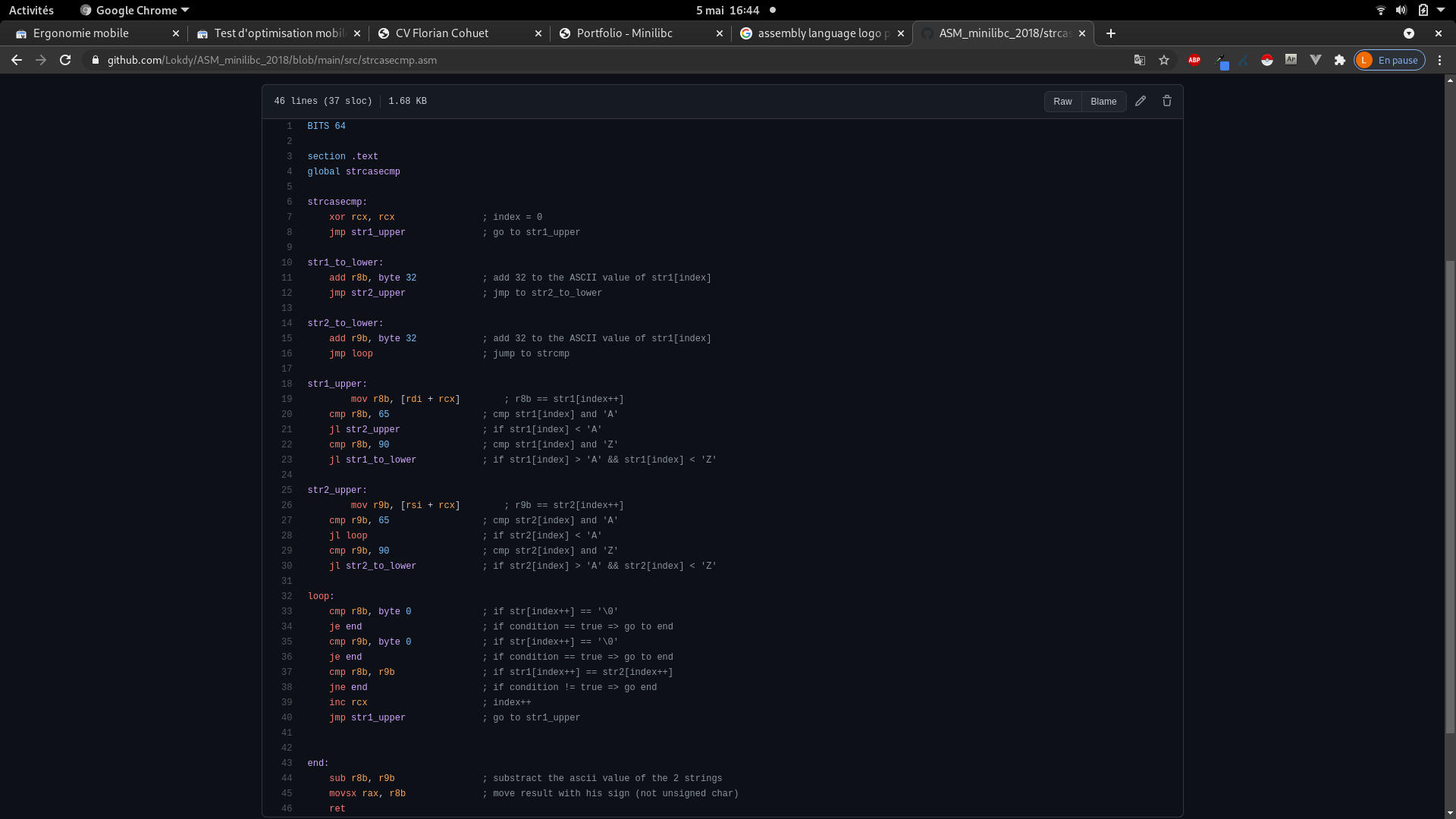Click the page vertical scrollbar

(1450, 497)
